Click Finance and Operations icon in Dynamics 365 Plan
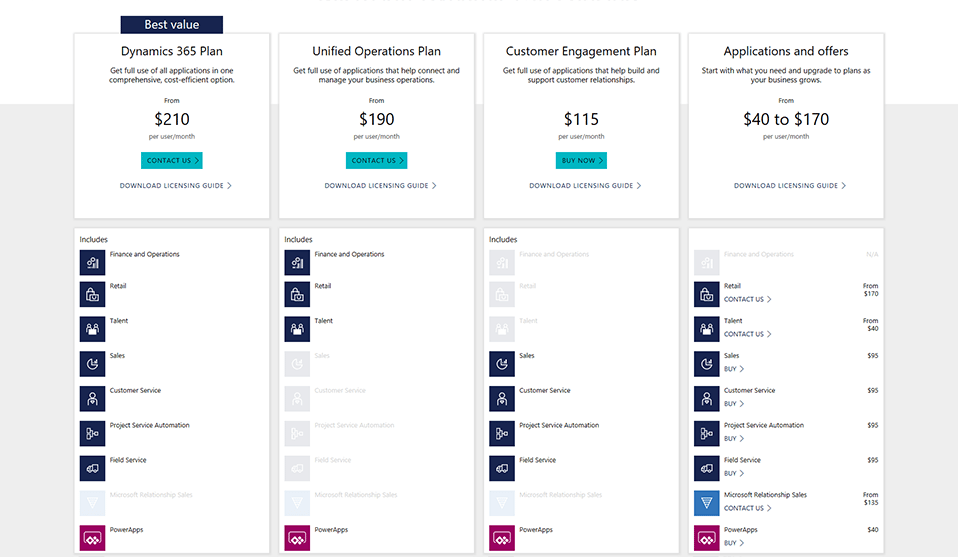This screenshot has width=958, height=557. (92, 263)
